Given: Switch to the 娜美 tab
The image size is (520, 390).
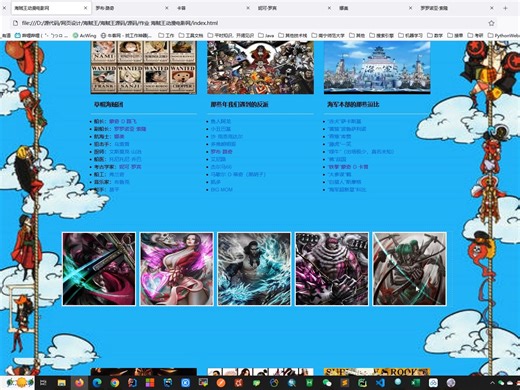Looking at the screenshot, I should 376,8.
